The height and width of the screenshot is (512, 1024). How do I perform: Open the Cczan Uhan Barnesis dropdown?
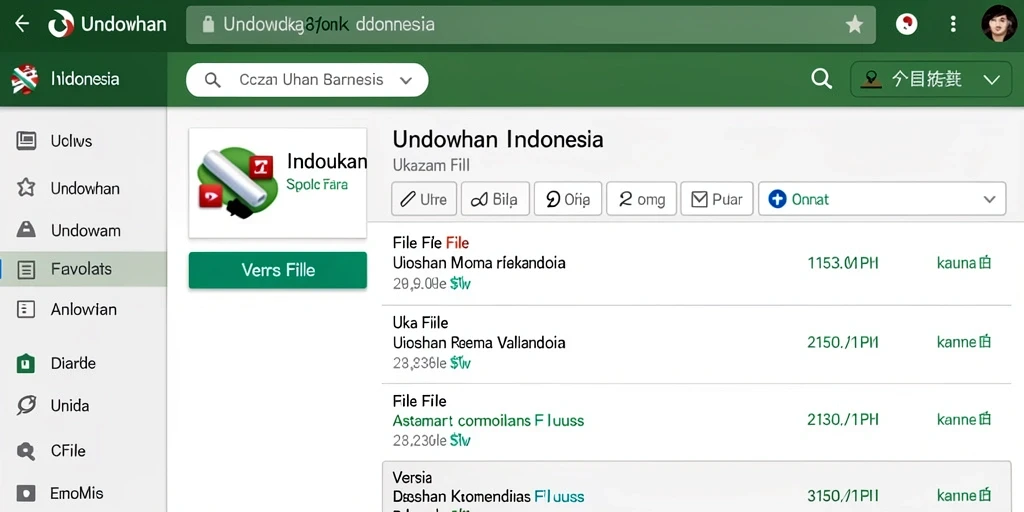[x=307, y=80]
